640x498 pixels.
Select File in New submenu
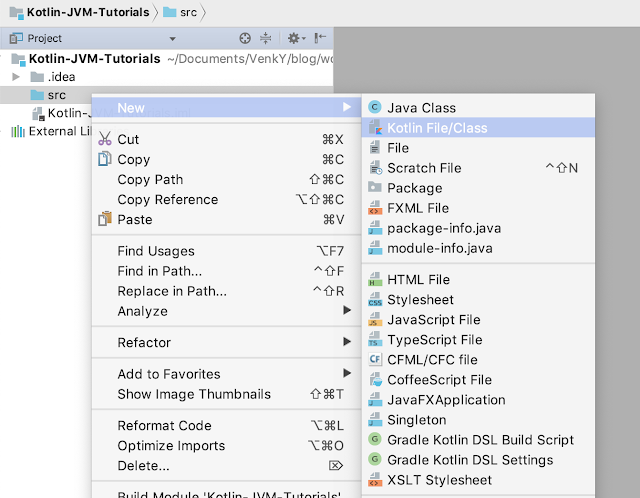click(478, 147)
